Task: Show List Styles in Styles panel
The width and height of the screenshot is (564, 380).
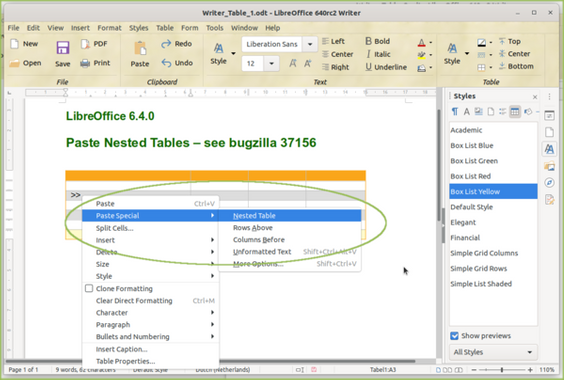Action: coord(502,112)
